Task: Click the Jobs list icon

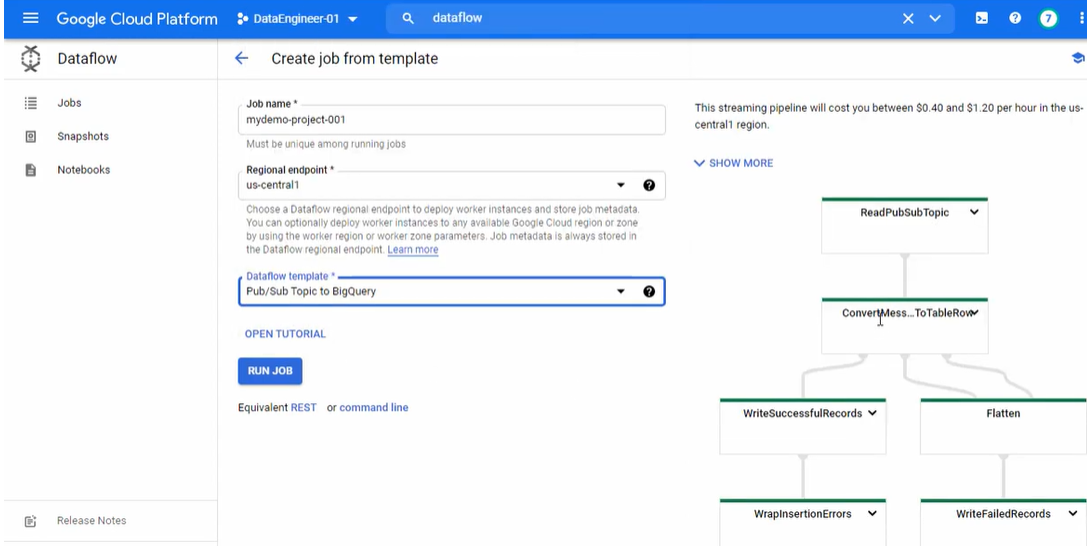Action: pos(31,103)
